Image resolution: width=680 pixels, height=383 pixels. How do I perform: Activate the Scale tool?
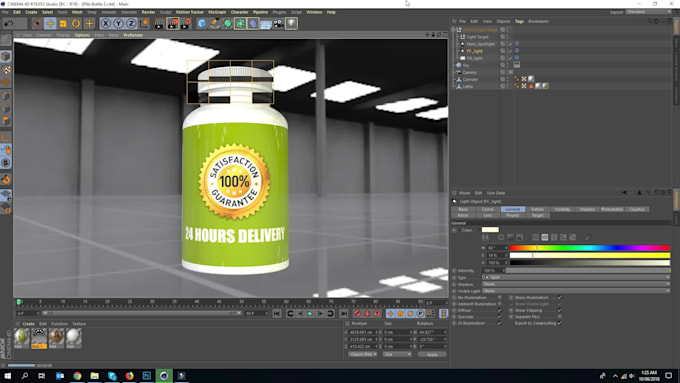(63, 23)
